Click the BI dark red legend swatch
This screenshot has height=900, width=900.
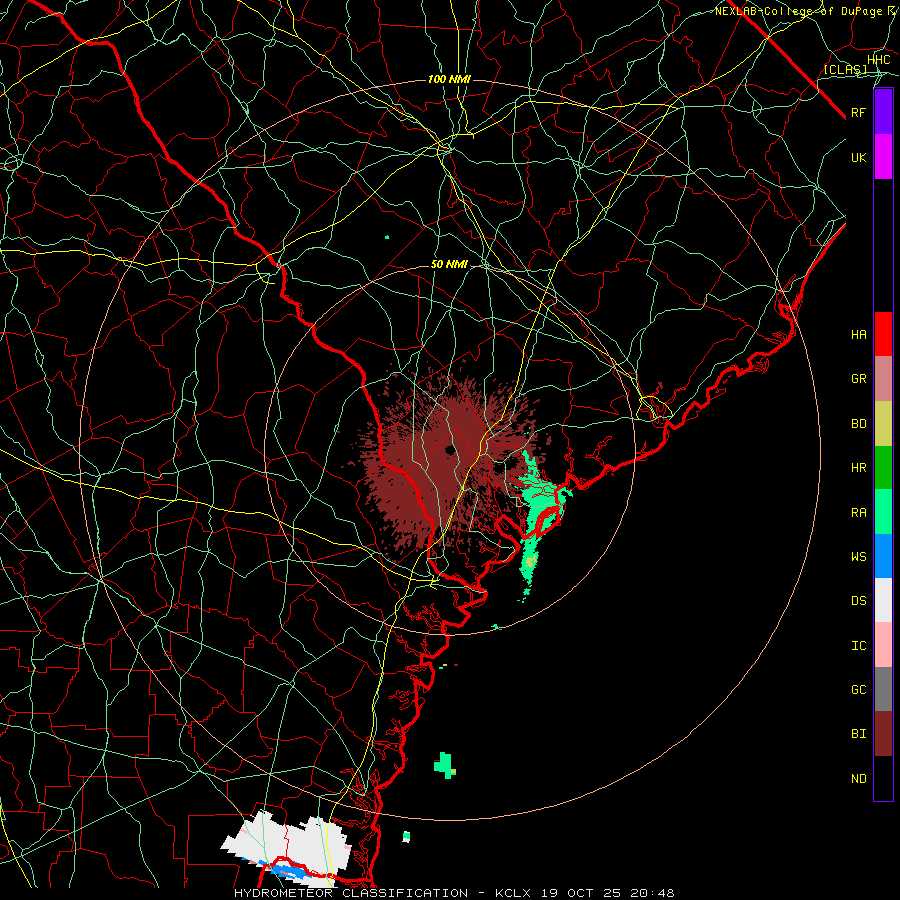coord(883,734)
